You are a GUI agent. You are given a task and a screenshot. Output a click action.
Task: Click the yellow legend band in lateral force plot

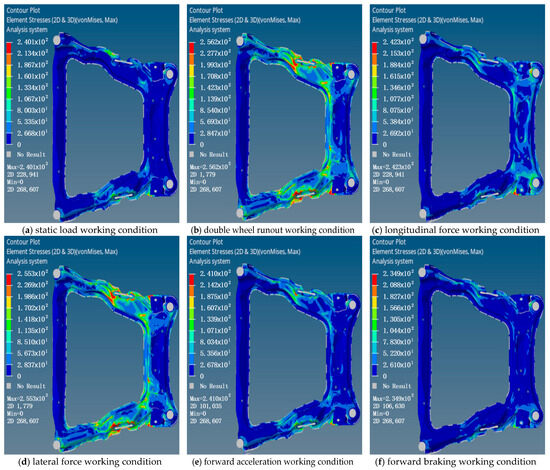tap(9, 302)
